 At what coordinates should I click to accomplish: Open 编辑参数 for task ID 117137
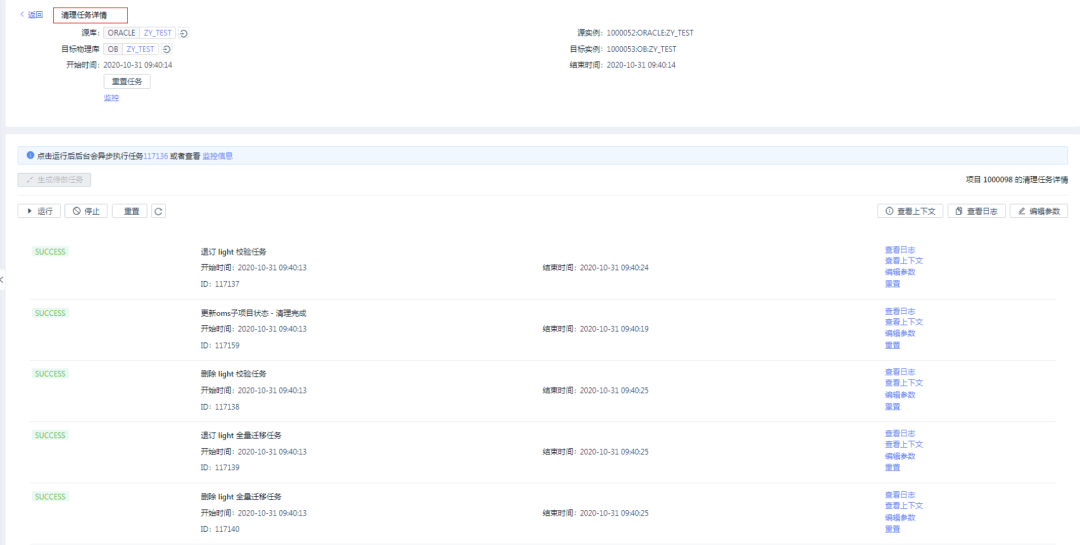[900, 272]
